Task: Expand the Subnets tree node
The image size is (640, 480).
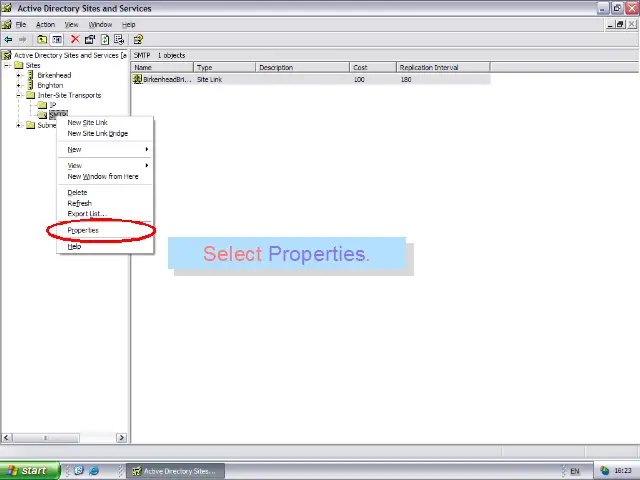Action: 18,125
